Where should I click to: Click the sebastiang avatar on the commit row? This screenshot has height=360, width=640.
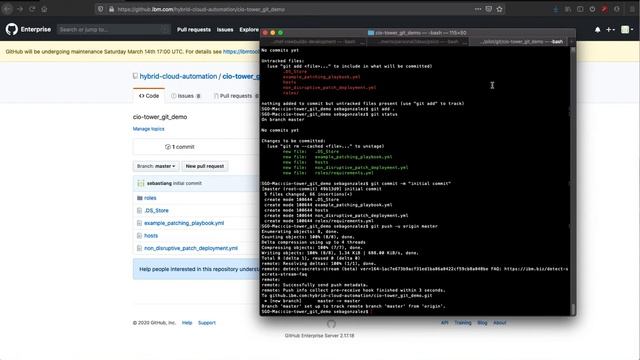coord(141,184)
